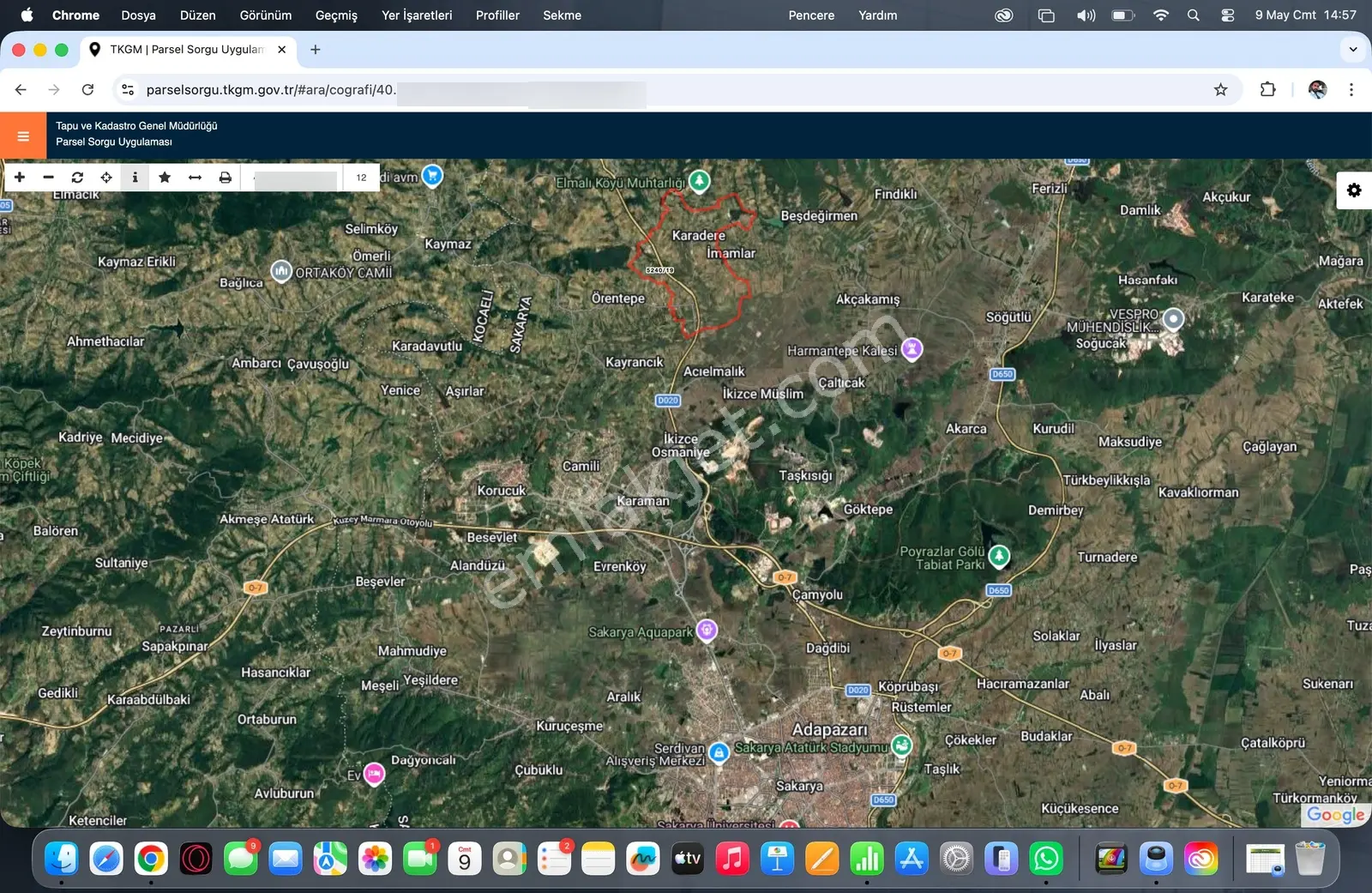The height and width of the screenshot is (893, 1372).
Task: Go back in Chrome
Action: pyautogui.click(x=21, y=89)
